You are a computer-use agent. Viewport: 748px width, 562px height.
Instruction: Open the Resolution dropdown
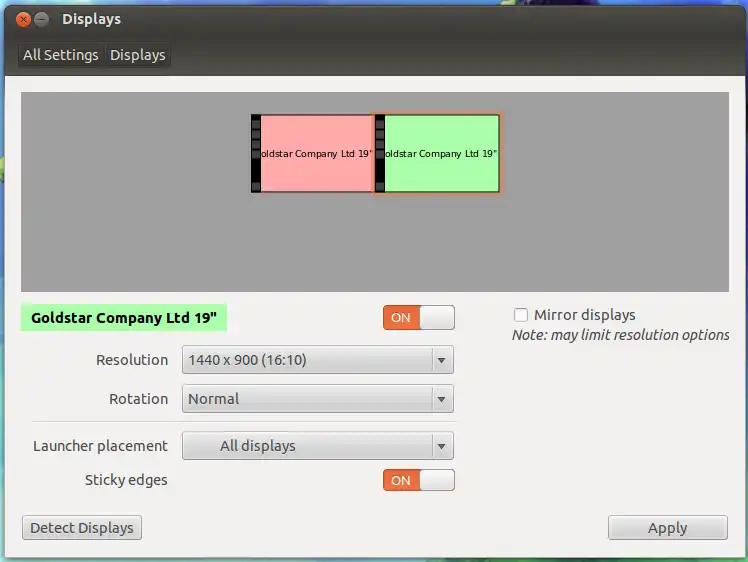point(318,360)
